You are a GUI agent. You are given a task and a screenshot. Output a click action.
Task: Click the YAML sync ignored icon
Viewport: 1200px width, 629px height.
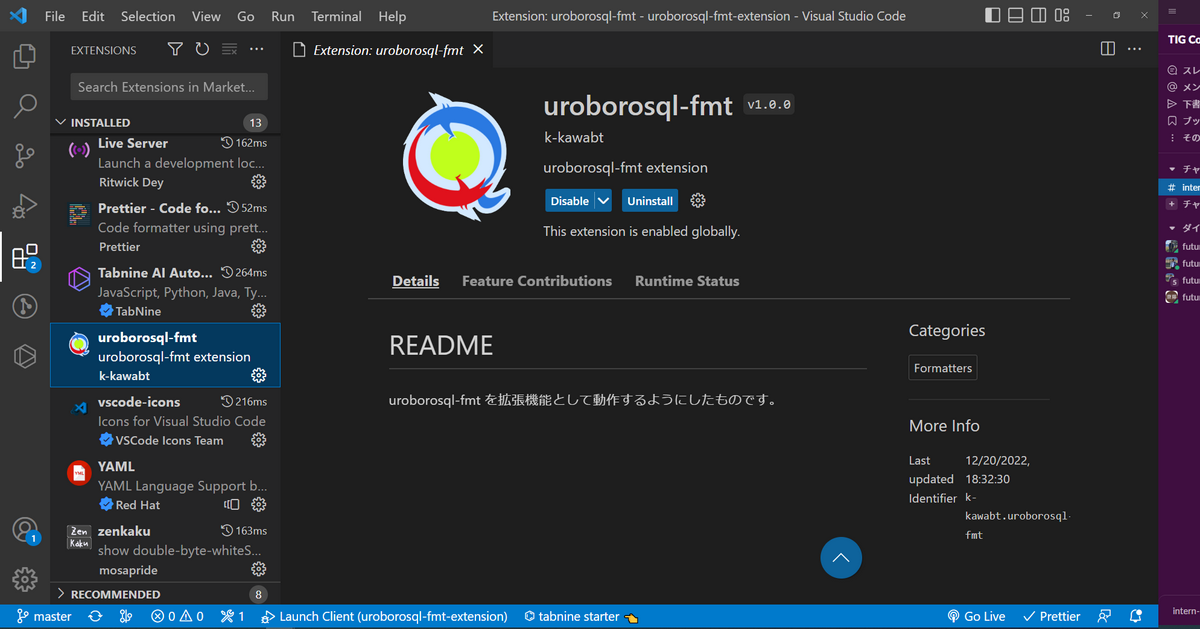[x=232, y=505]
